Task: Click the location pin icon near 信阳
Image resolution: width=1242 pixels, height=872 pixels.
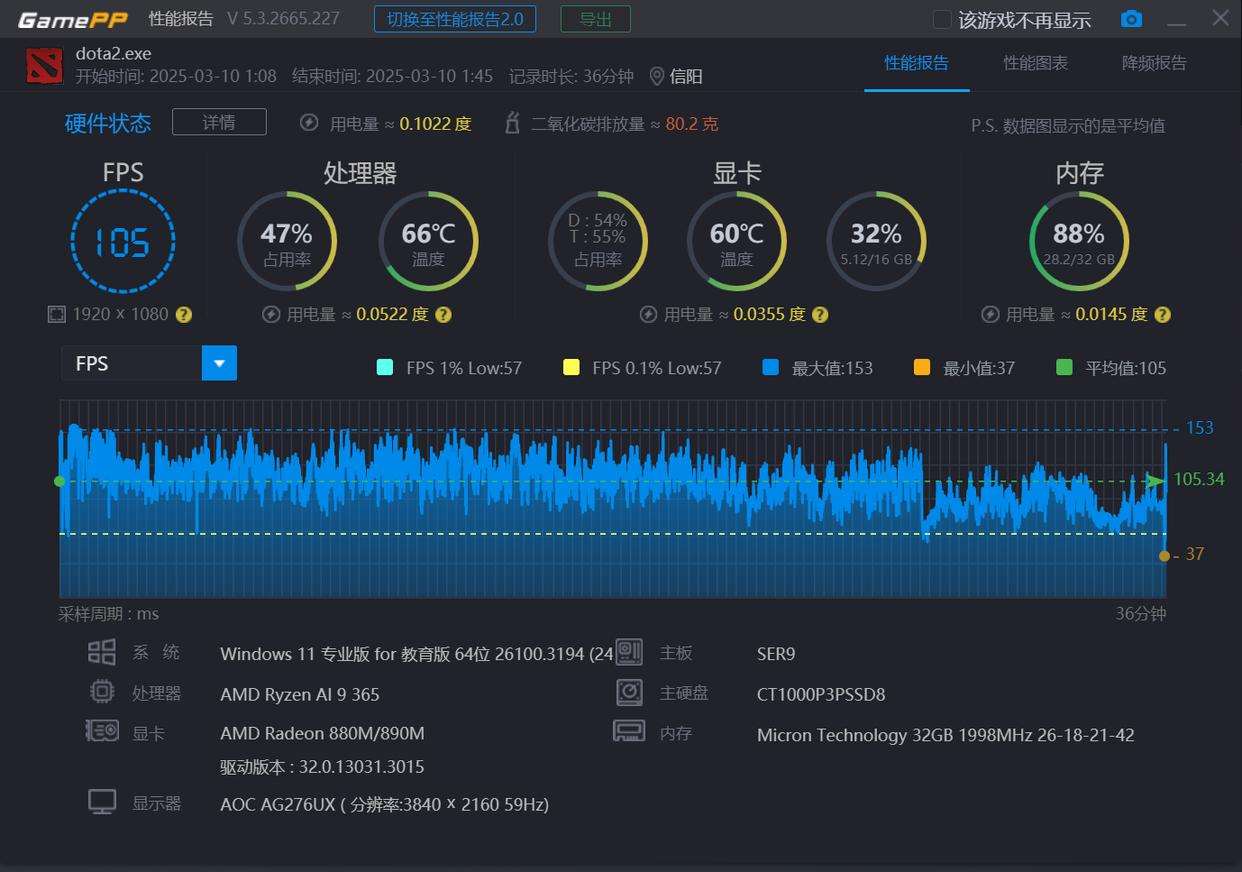Action: click(x=657, y=76)
